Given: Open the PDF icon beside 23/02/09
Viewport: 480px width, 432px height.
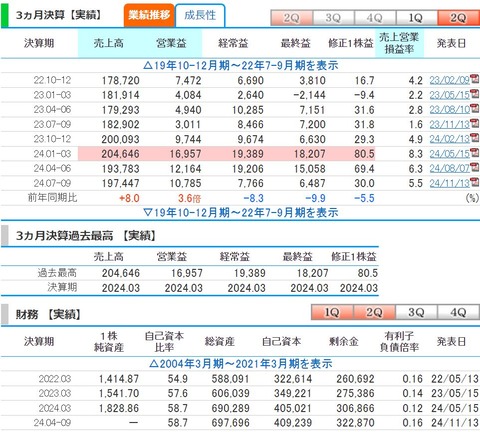Looking at the screenshot, I should tap(475, 79).
